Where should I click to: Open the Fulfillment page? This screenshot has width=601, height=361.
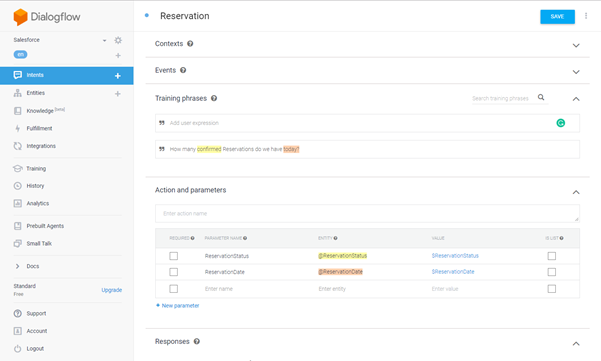[39, 128]
